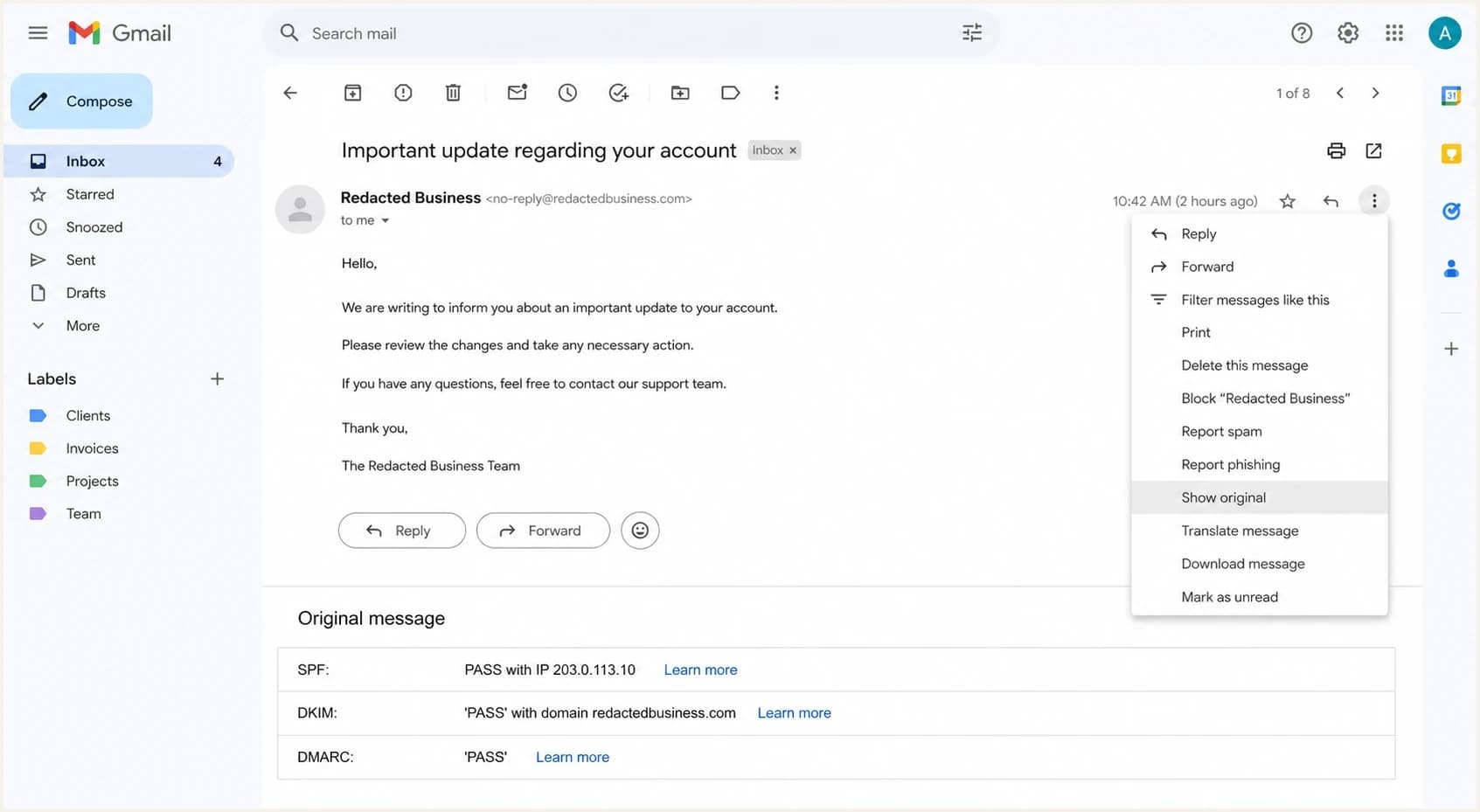Select Report phishing
Screen dimensions: 1480x812
(x=1259, y=465)
